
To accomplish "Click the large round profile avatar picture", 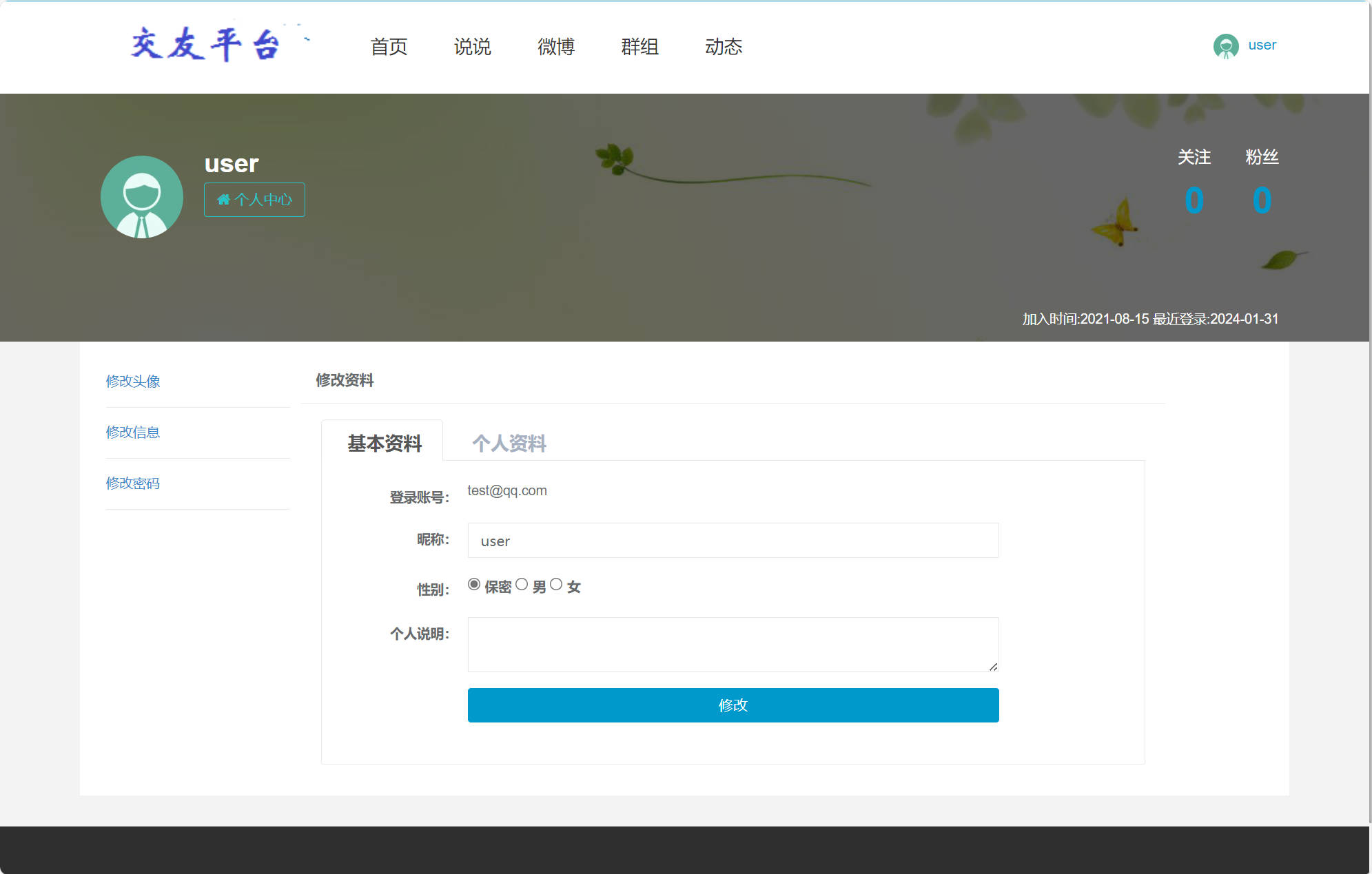I will [142, 197].
